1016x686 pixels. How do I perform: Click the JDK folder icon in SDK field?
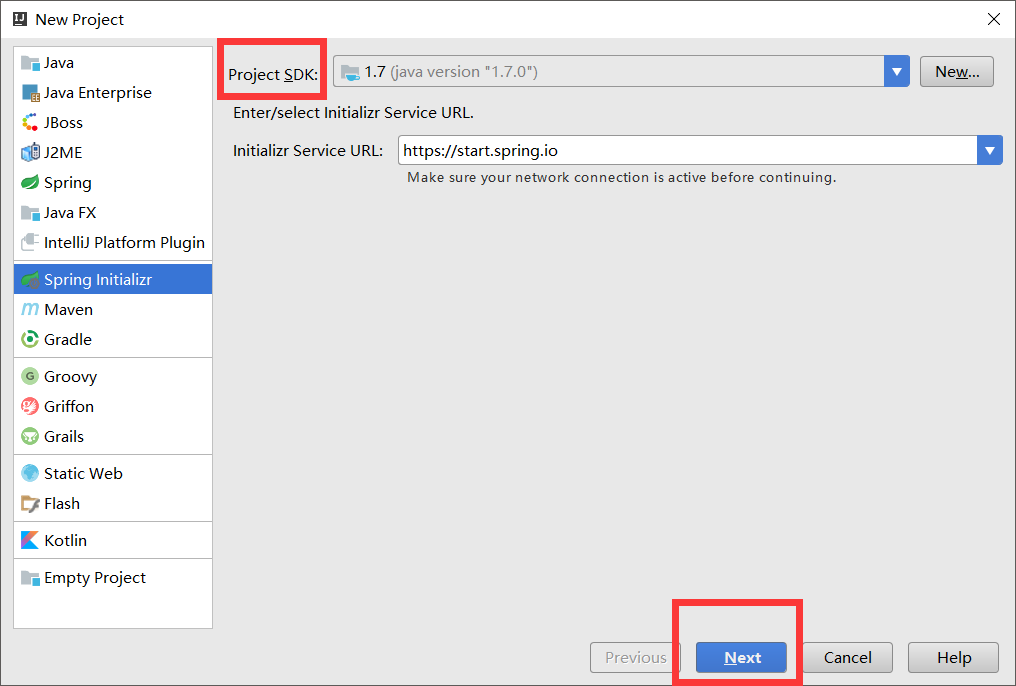tap(350, 73)
